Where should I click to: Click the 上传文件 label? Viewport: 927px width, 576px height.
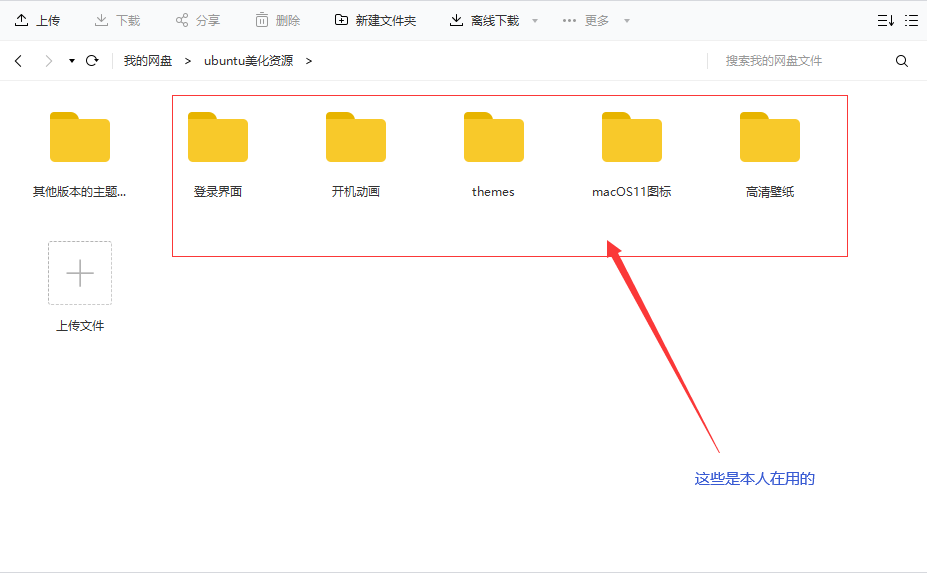click(80, 326)
